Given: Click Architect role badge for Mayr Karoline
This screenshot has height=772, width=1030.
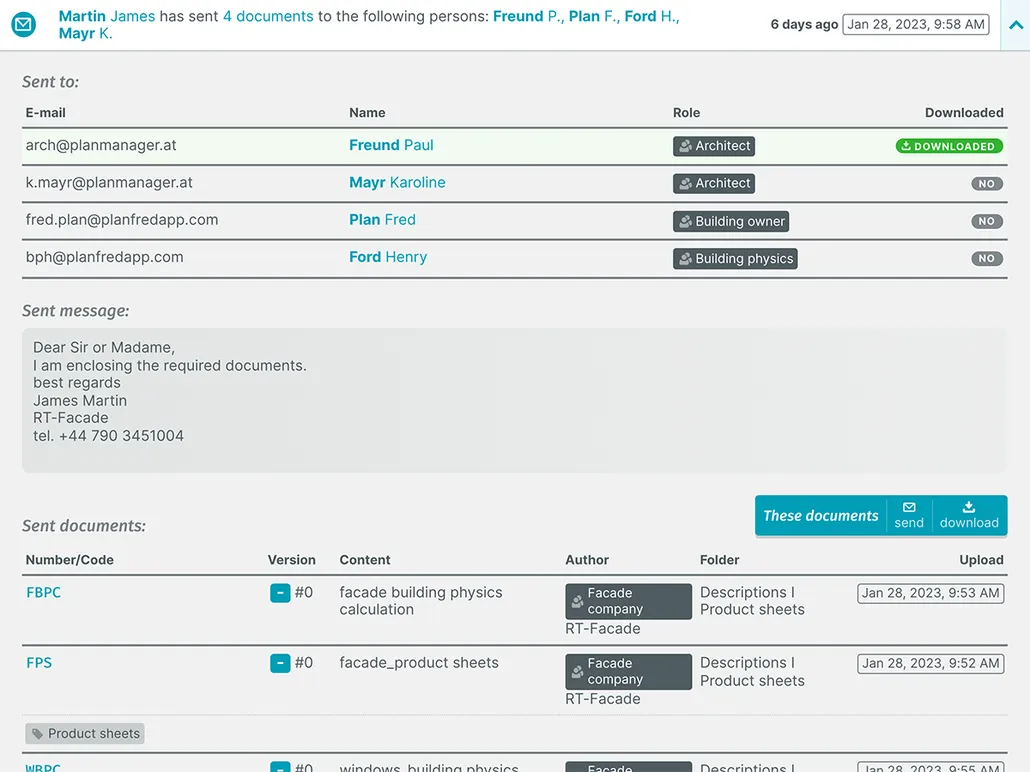Looking at the screenshot, I should tap(713, 183).
